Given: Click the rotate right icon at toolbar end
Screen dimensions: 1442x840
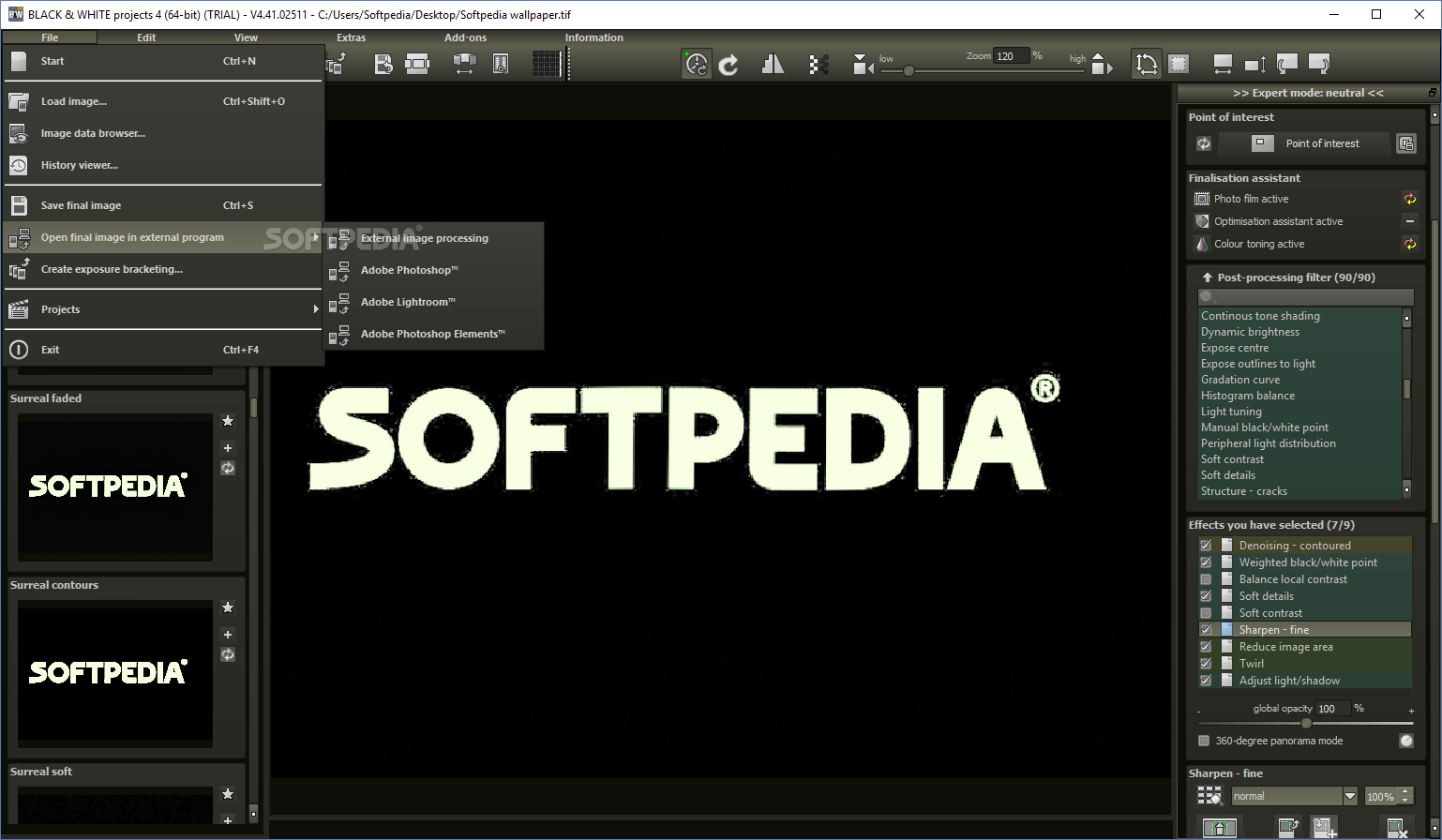Looking at the screenshot, I should pyautogui.click(x=1319, y=64).
